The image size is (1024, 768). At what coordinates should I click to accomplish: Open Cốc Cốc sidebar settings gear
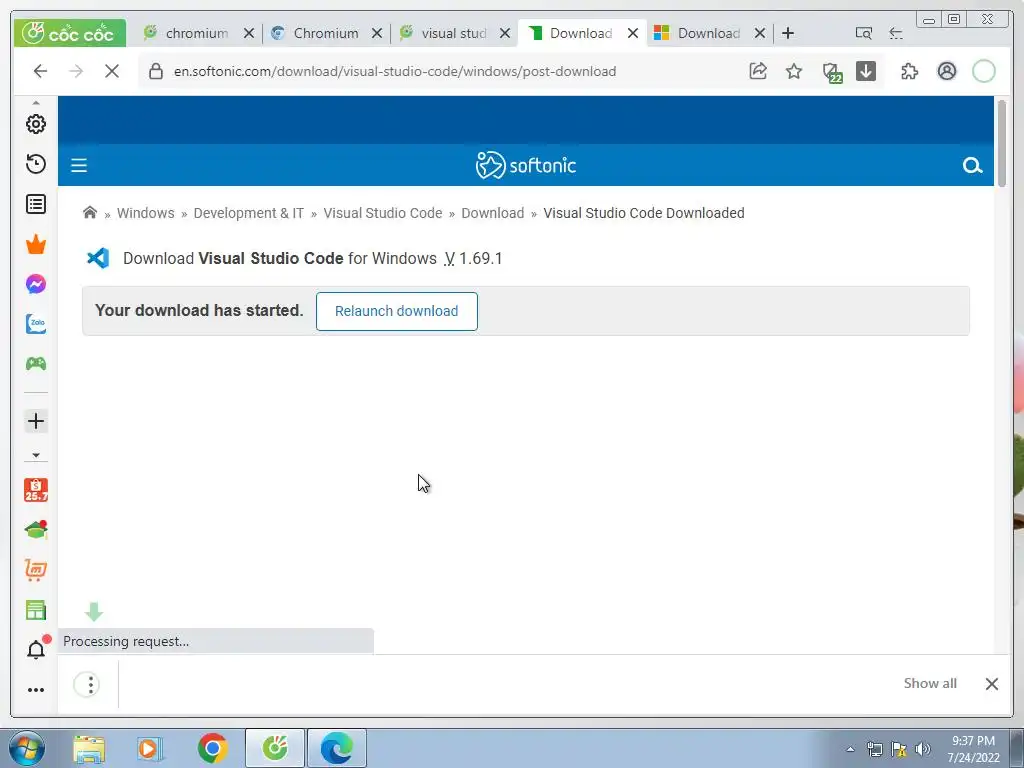point(36,124)
